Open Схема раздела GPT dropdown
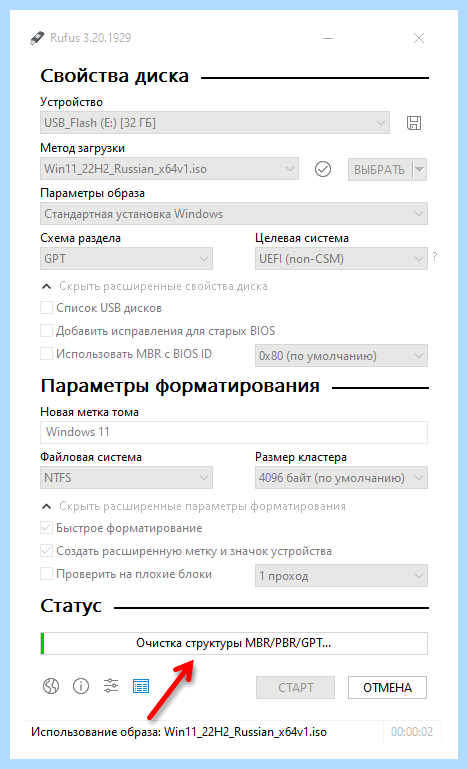468x769 pixels. [x=126, y=258]
